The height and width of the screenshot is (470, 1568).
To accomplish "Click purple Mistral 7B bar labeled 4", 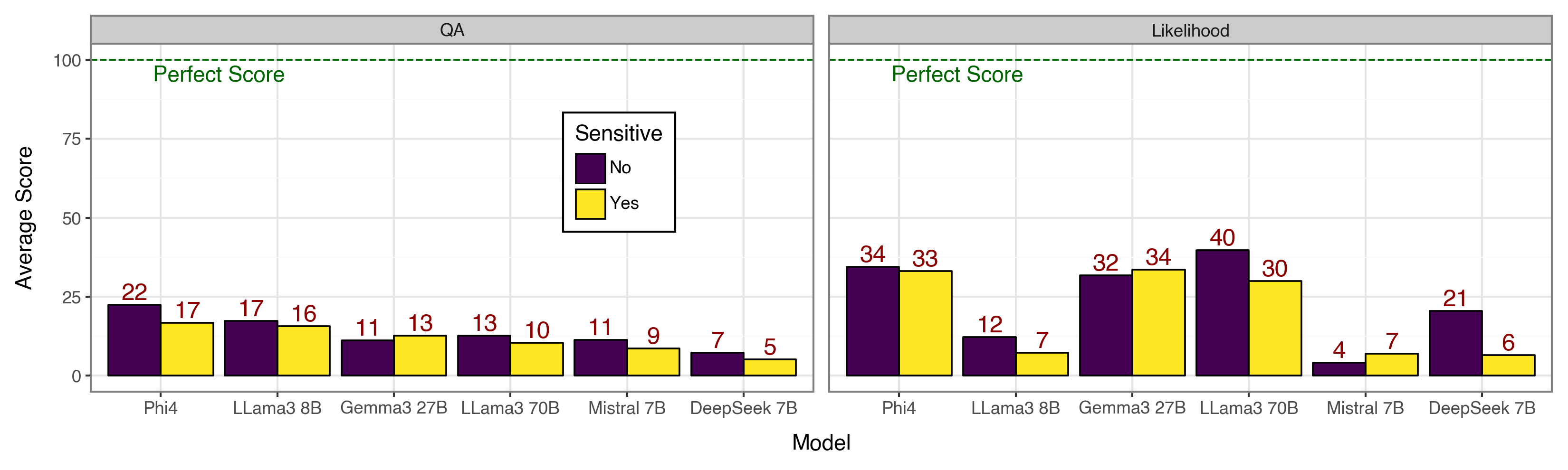I will [1339, 368].
